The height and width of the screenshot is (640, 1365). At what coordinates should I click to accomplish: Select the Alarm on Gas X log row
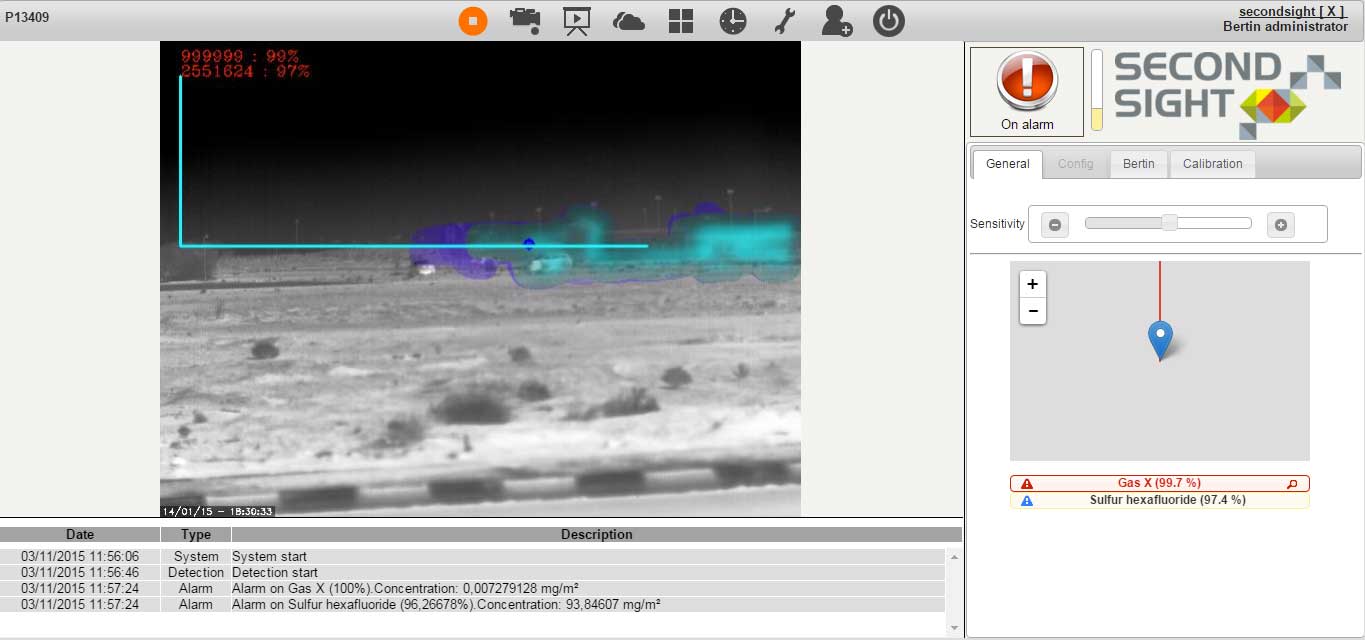[x=472, y=589]
